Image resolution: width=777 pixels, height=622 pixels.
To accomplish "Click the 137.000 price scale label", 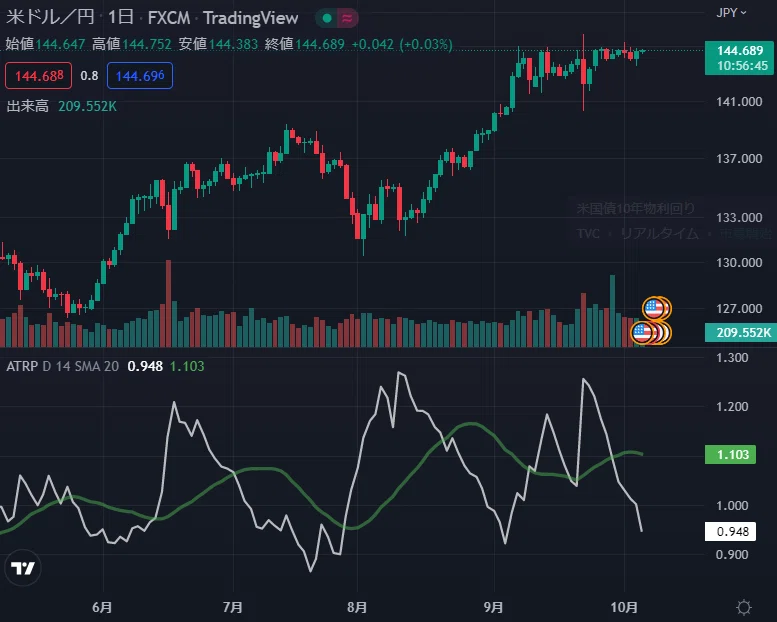I will 739,159.
